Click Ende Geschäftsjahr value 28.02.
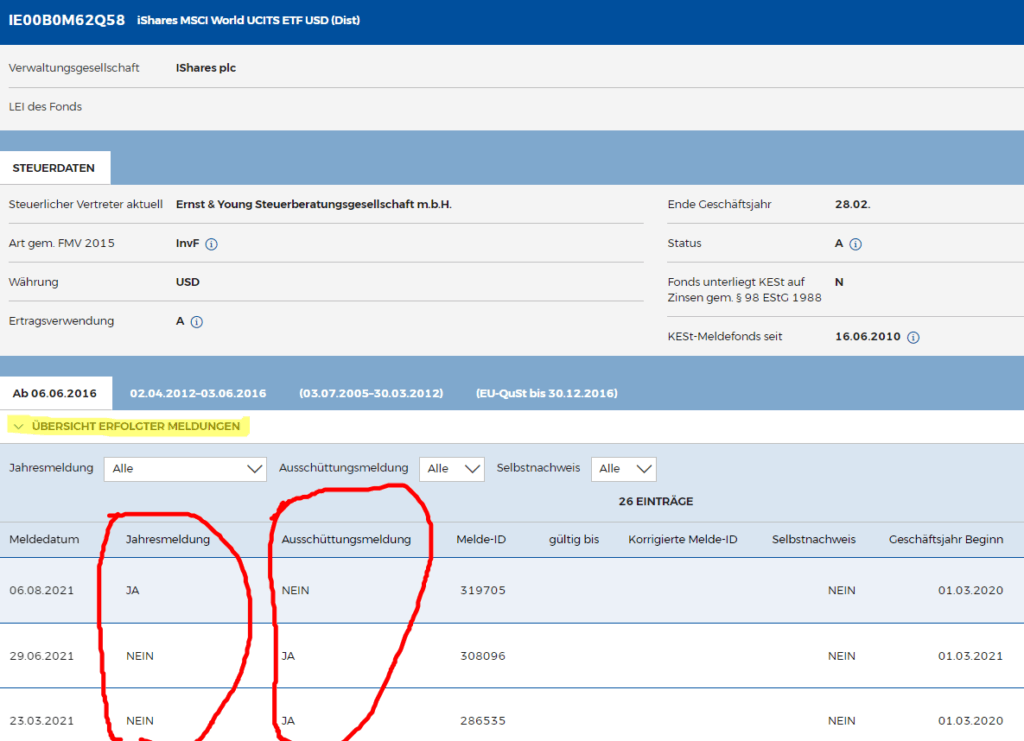Screen dimensions: 1024x741 tap(852, 204)
